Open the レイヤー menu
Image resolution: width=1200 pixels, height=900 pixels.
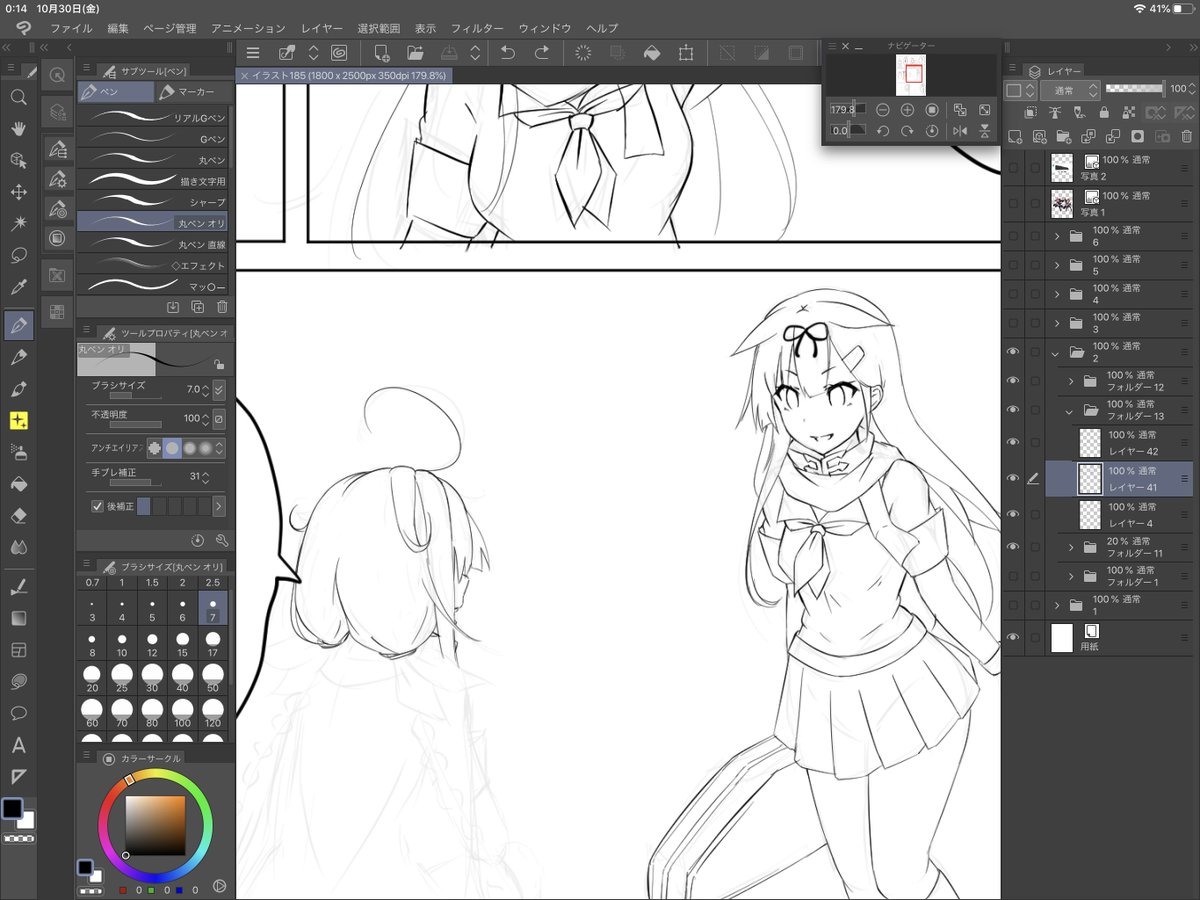321,28
